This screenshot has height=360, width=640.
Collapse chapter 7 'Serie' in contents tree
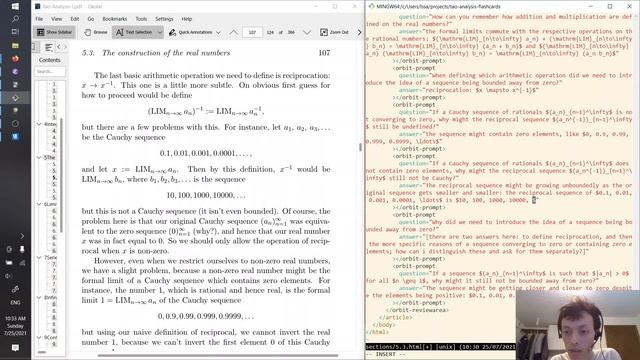(40, 258)
